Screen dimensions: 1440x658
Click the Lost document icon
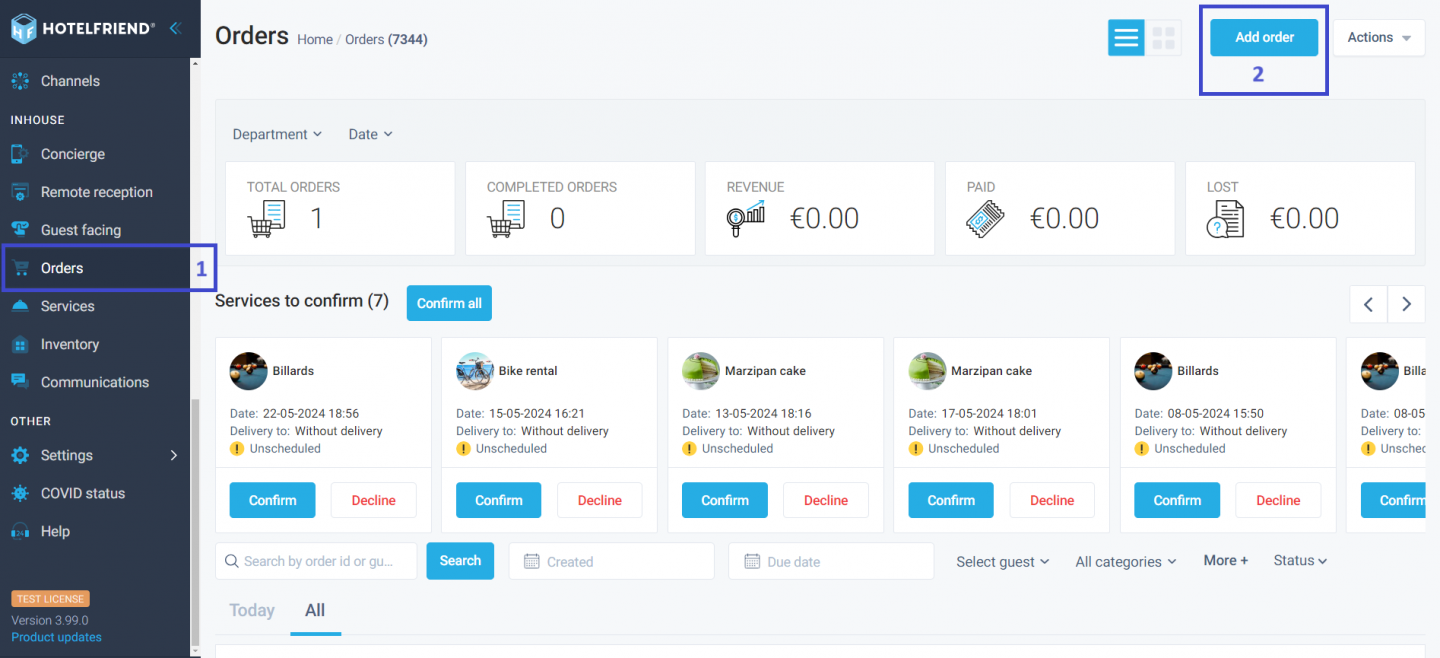pyautogui.click(x=1226, y=219)
